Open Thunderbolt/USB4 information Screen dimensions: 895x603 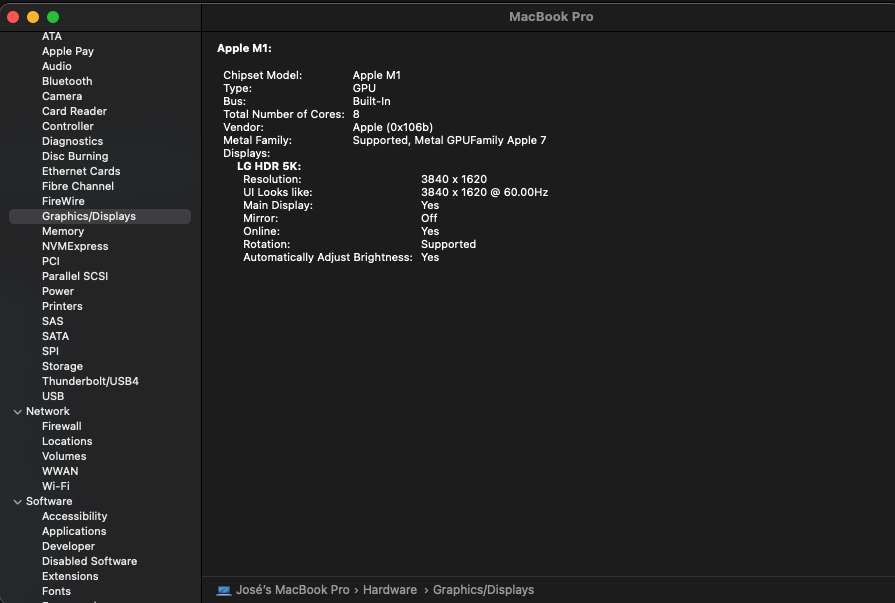(x=90, y=381)
